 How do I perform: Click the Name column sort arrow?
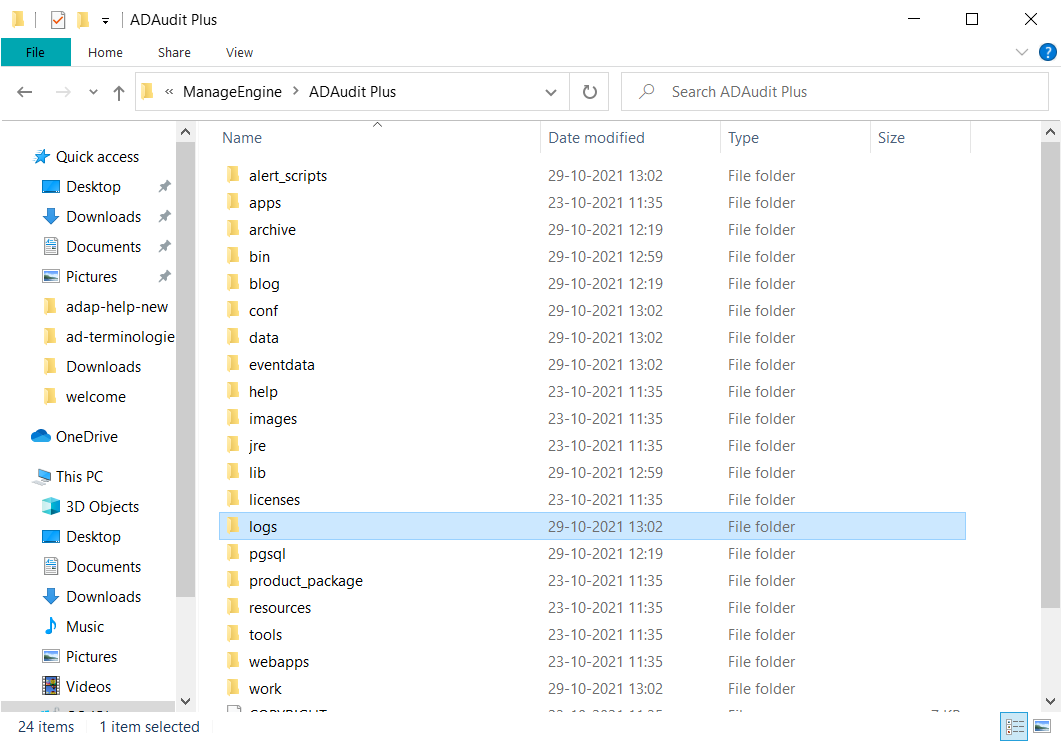click(377, 125)
